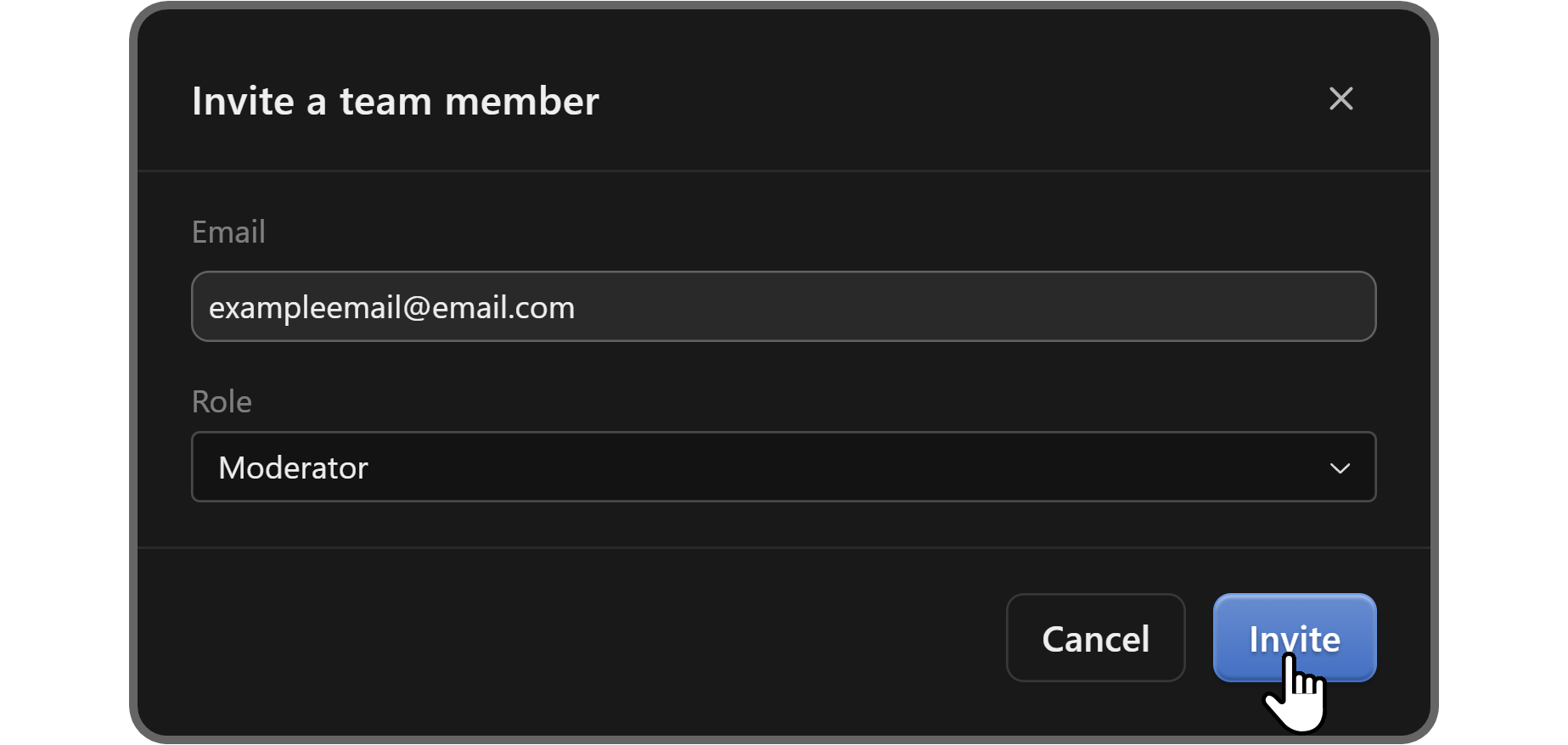Expand the role combo box list
Screen dimensions: 1568x745
pyautogui.click(x=1340, y=468)
